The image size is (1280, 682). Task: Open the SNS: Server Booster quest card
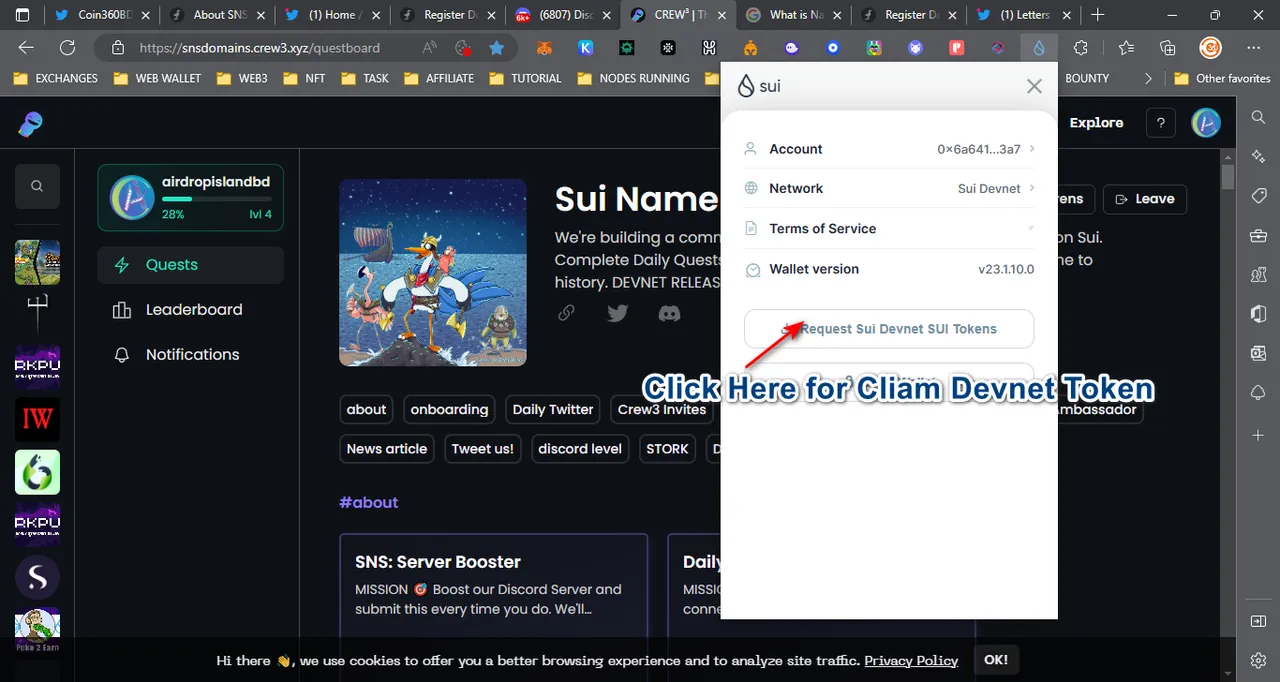(x=494, y=600)
